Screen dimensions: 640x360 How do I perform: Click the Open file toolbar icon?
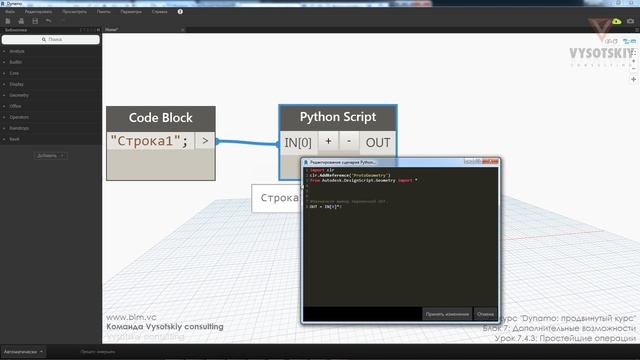(21, 21)
